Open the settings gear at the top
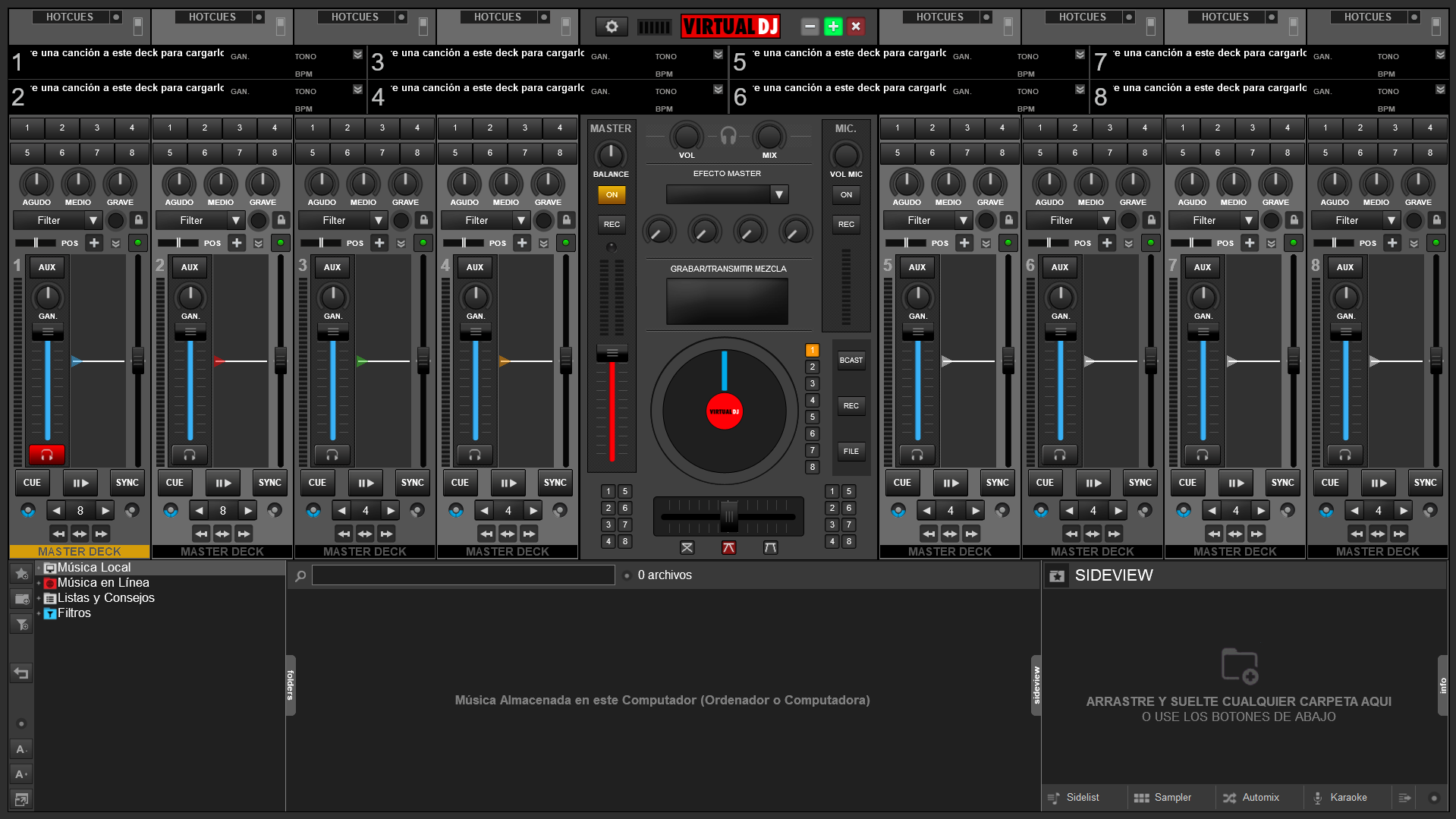This screenshot has width=1456, height=819. click(612, 27)
